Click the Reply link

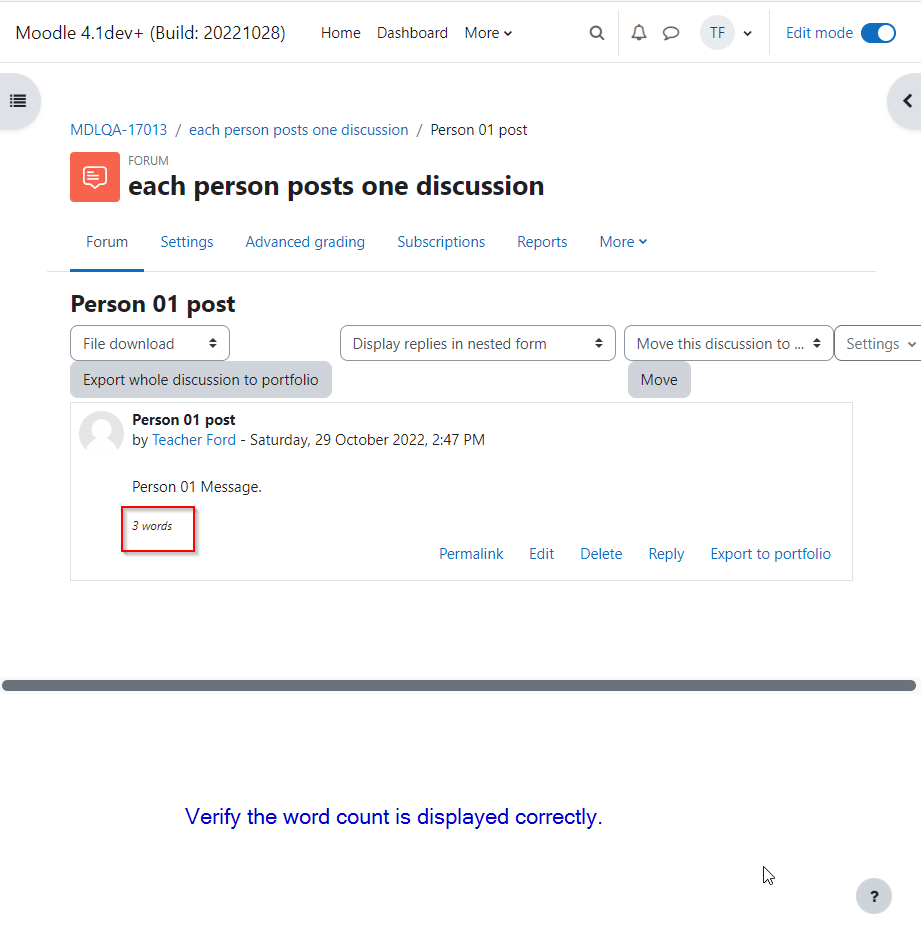[x=666, y=554]
